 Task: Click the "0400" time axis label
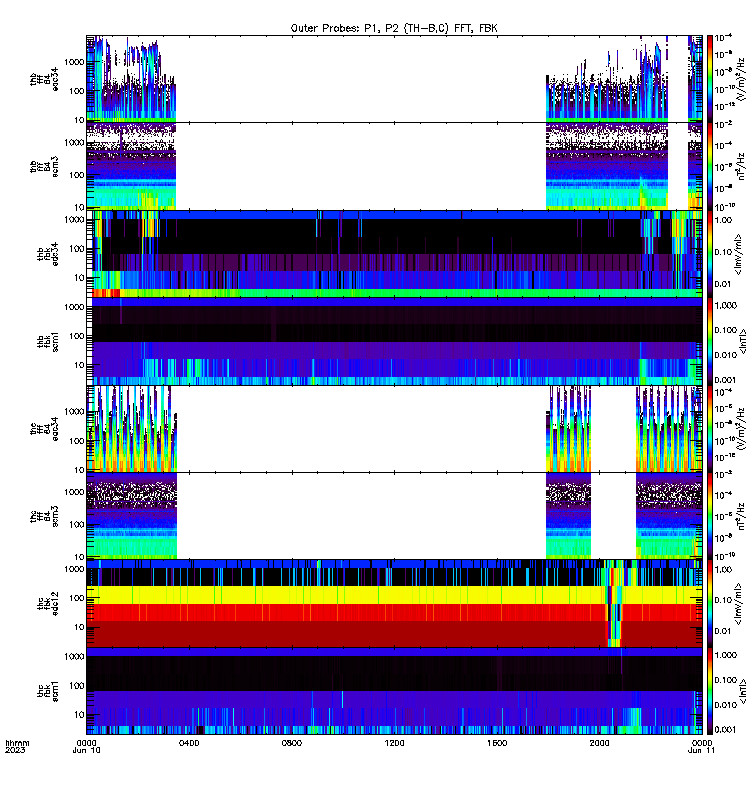[189, 743]
